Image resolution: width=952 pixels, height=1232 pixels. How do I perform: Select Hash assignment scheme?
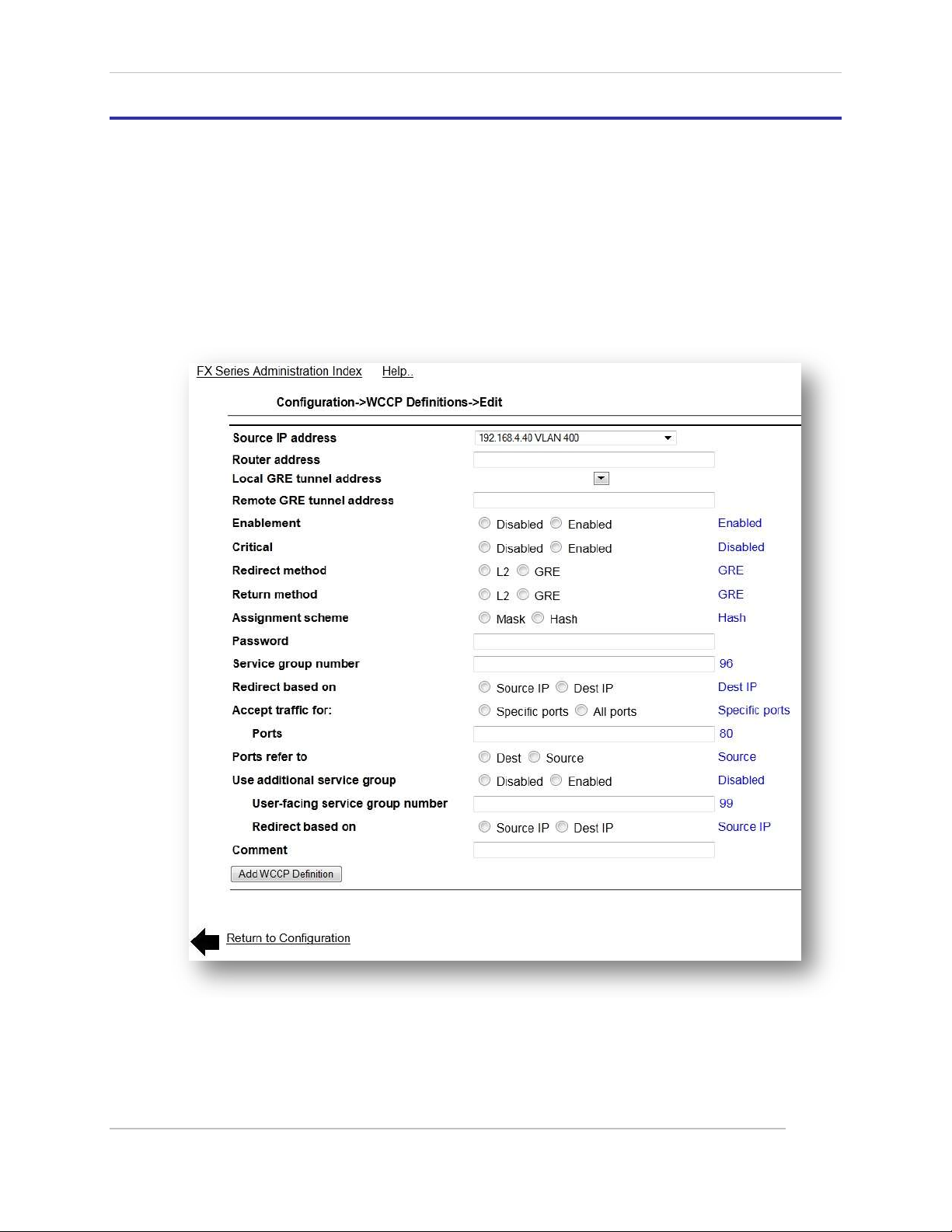(538, 618)
